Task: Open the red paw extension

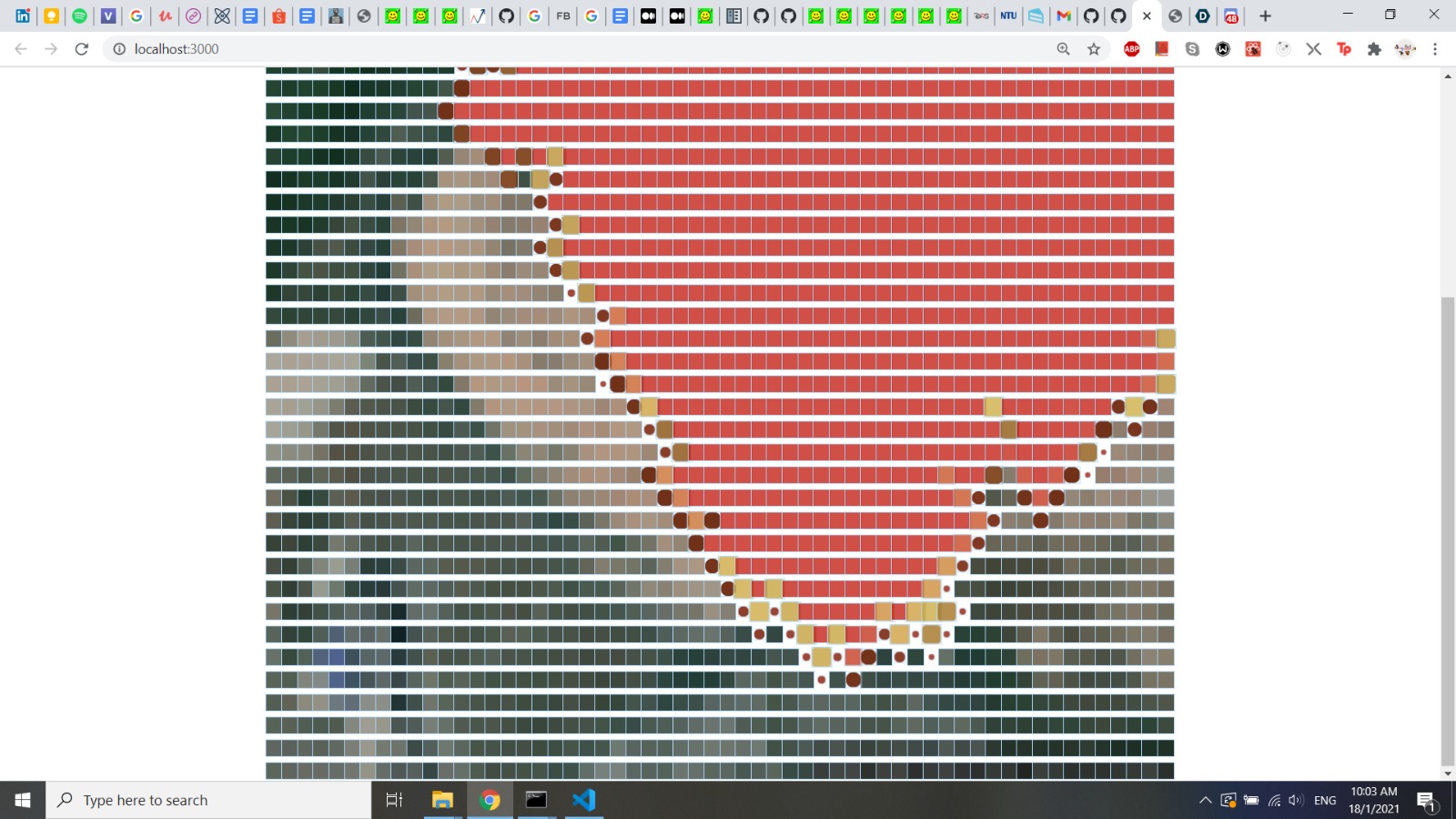Action: tap(1253, 49)
